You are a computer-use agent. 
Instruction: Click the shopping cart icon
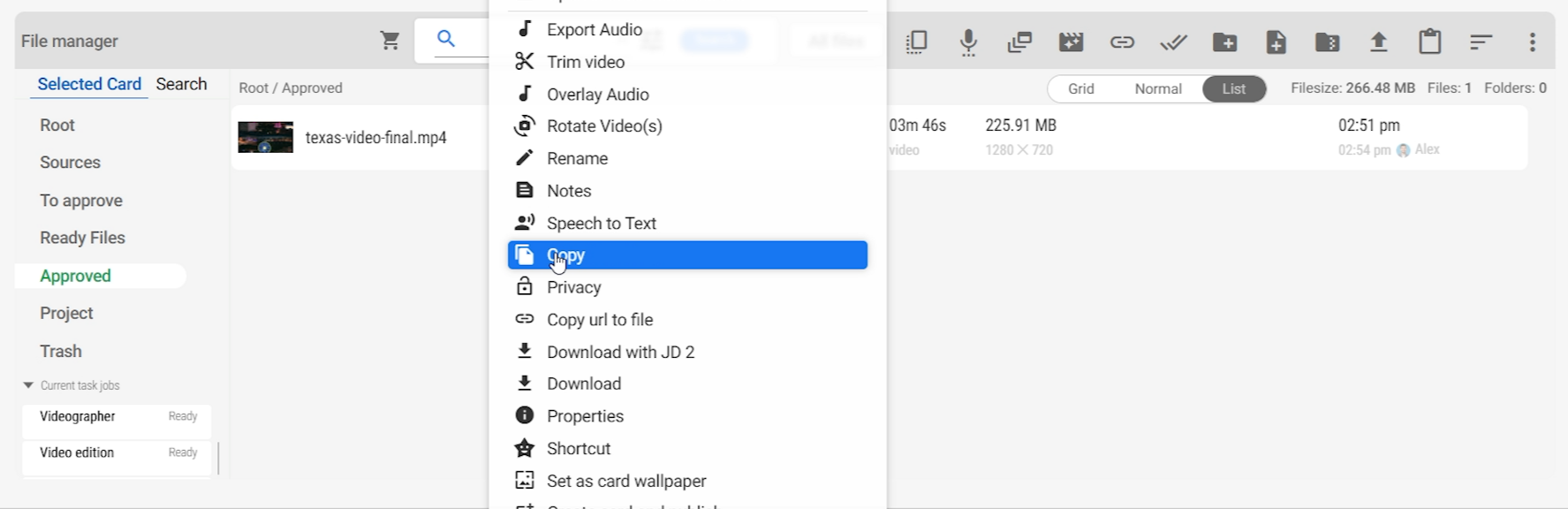[390, 41]
